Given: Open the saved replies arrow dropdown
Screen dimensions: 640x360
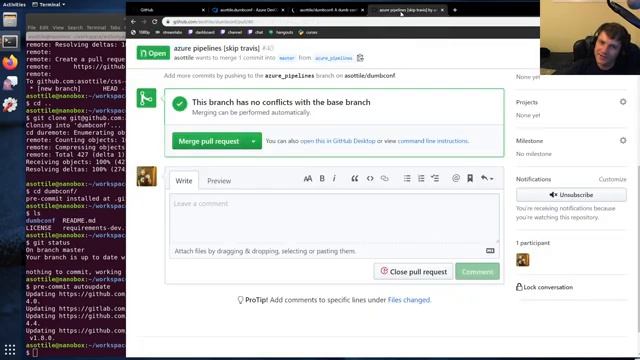Looking at the screenshot, I should tap(487, 178).
